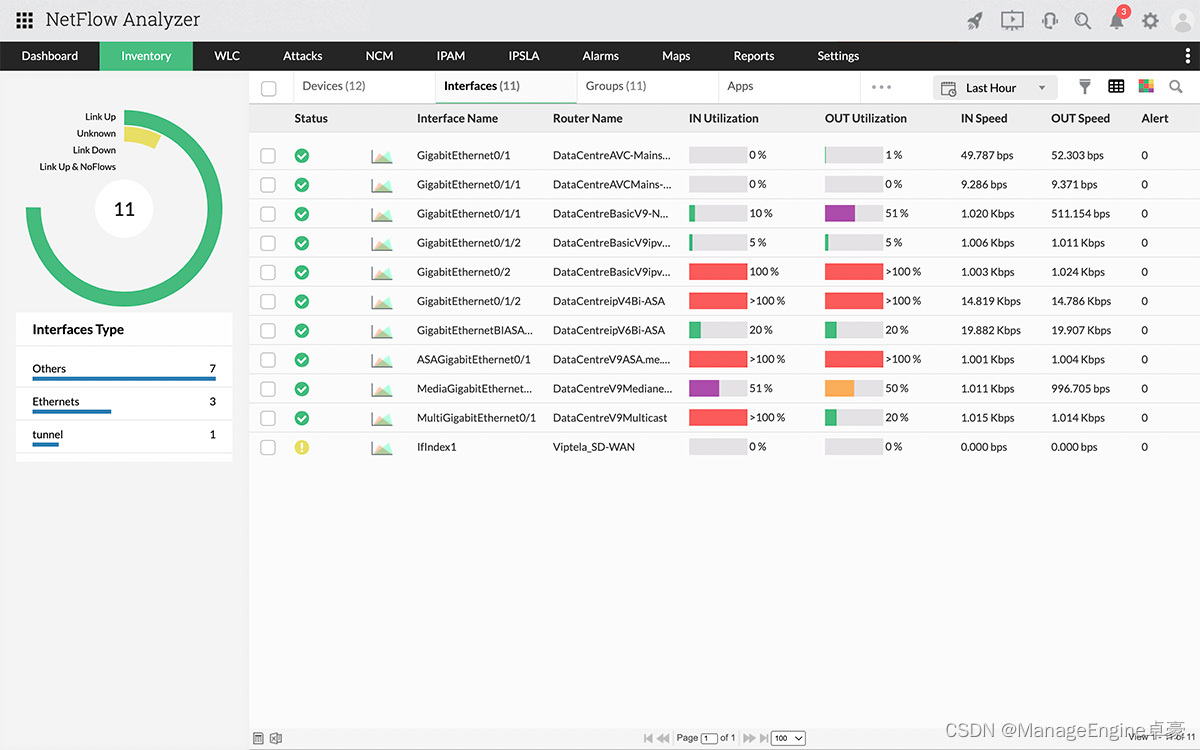Open the rows-per-page 100 dropdown

(x=788, y=738)
